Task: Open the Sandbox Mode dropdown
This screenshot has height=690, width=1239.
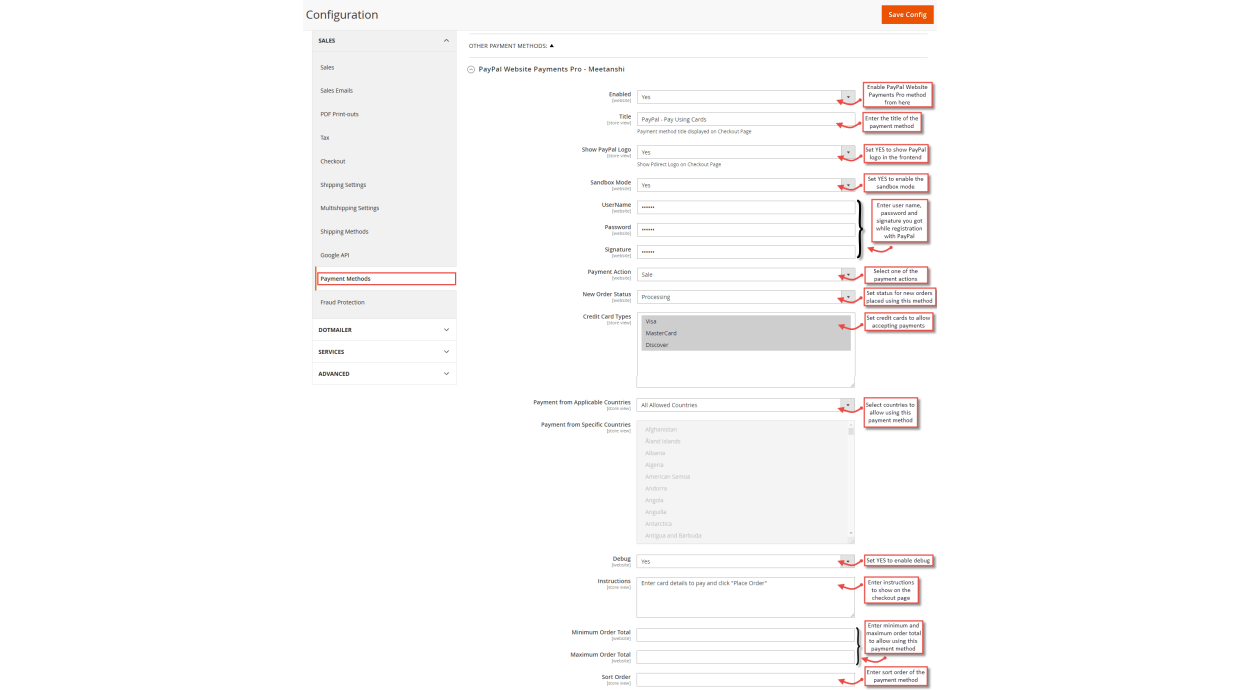Action: tap(746, 185)
